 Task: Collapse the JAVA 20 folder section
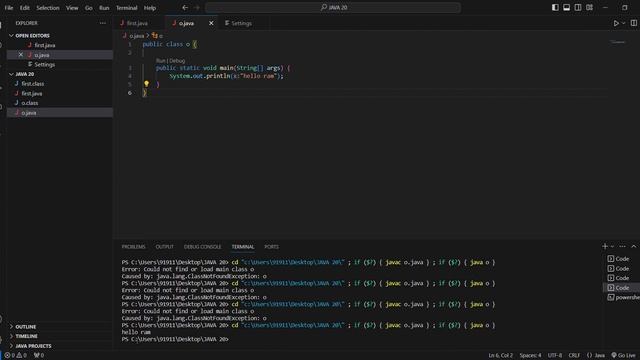(24, 74)
